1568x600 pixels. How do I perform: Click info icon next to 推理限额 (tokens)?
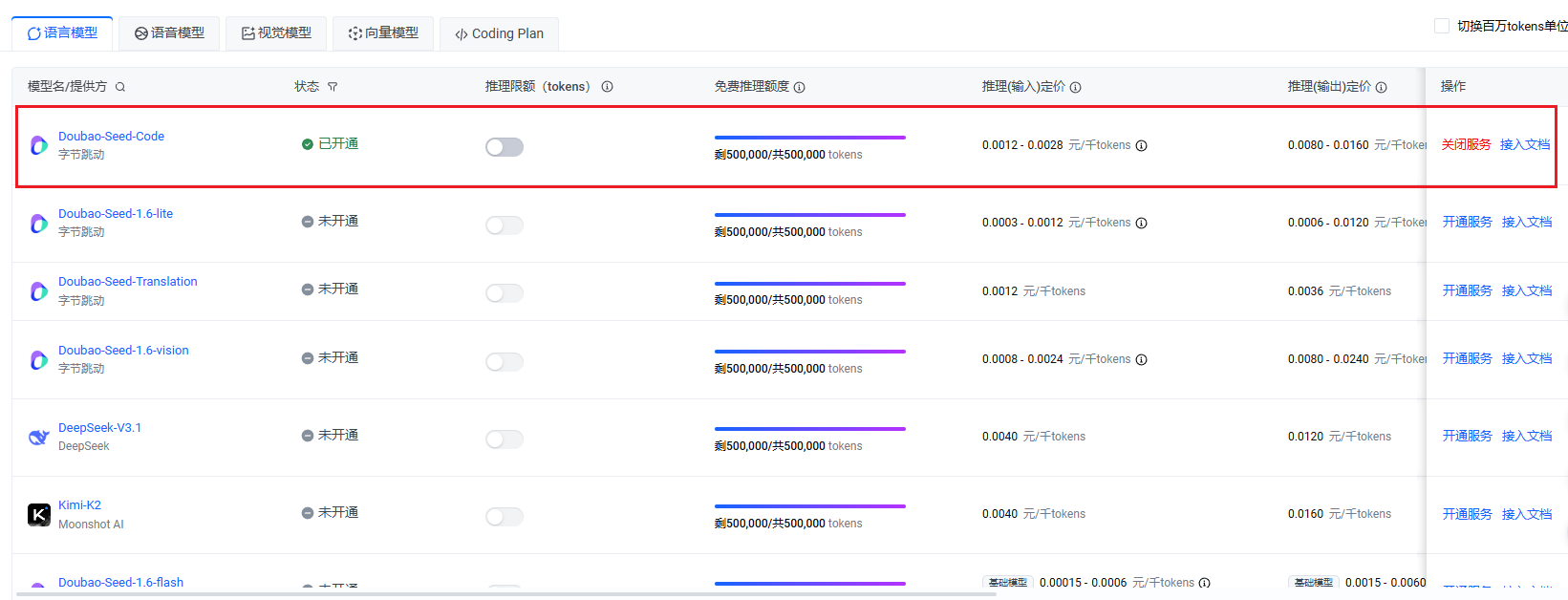(x=607, y=87)
